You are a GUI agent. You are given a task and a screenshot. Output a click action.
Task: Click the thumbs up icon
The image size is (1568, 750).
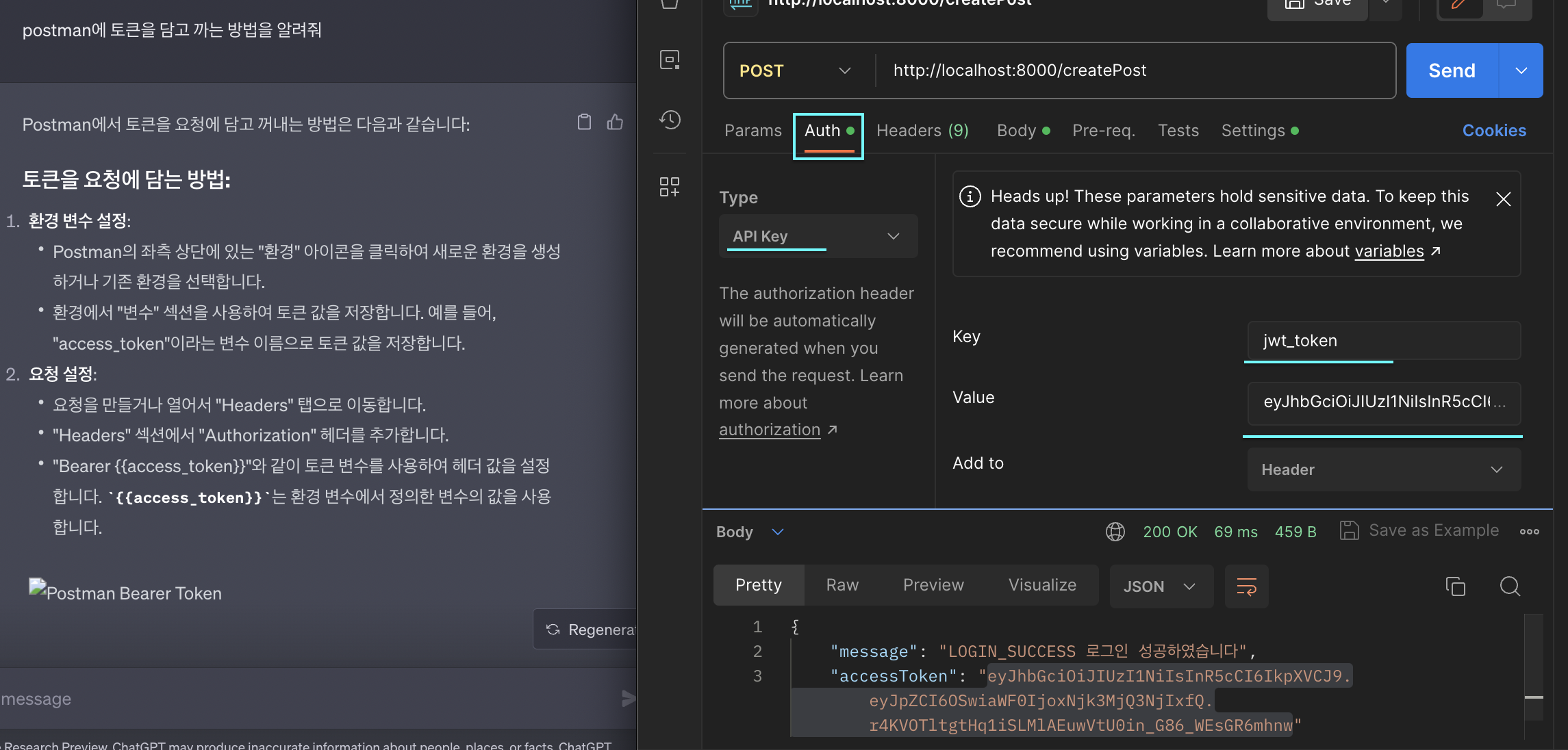(615, 122)
